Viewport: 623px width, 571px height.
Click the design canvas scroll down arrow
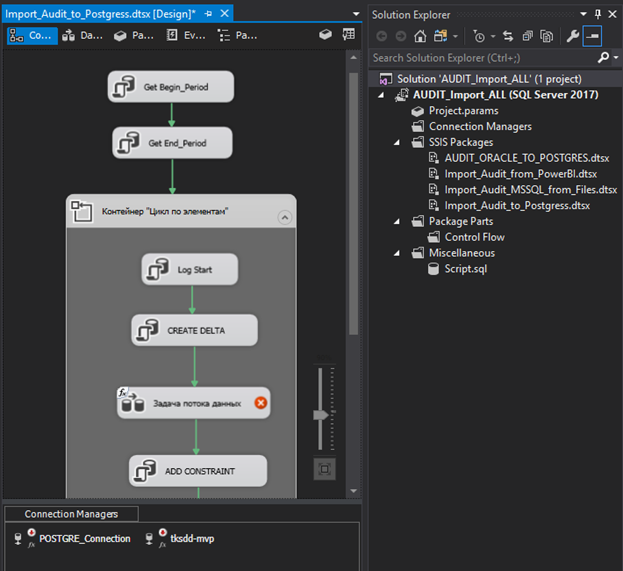(354, 491)
